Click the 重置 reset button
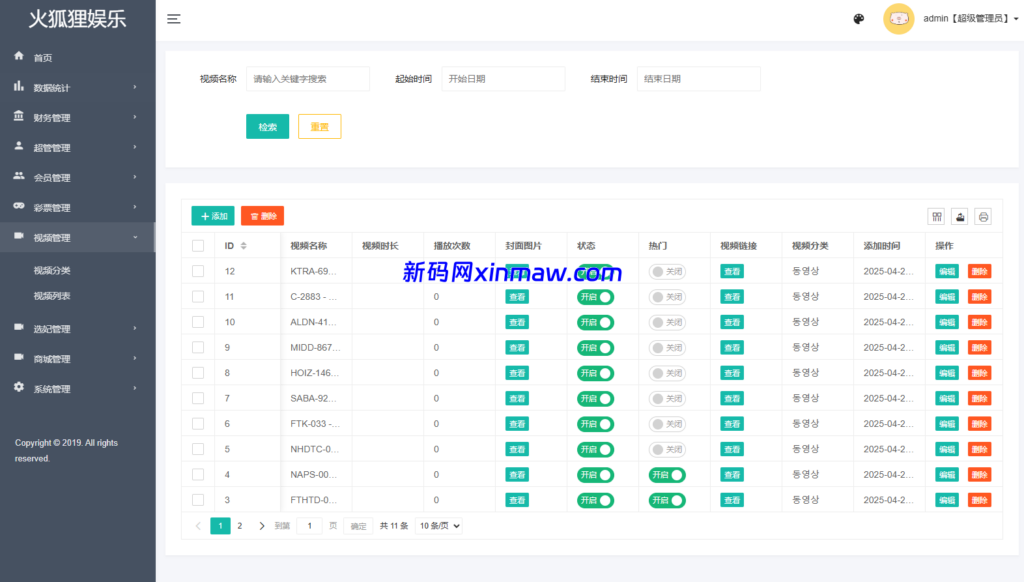Viewport: 1024px width, 582px height. pyautogui.click(x=319, y=127)
